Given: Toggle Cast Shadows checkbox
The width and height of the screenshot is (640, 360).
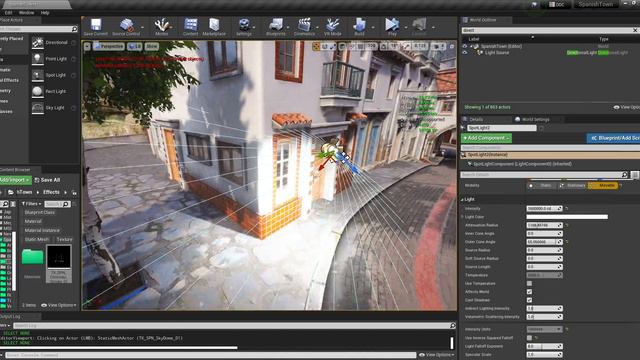Looking at the screenshot, I should [x=529, y=300].
